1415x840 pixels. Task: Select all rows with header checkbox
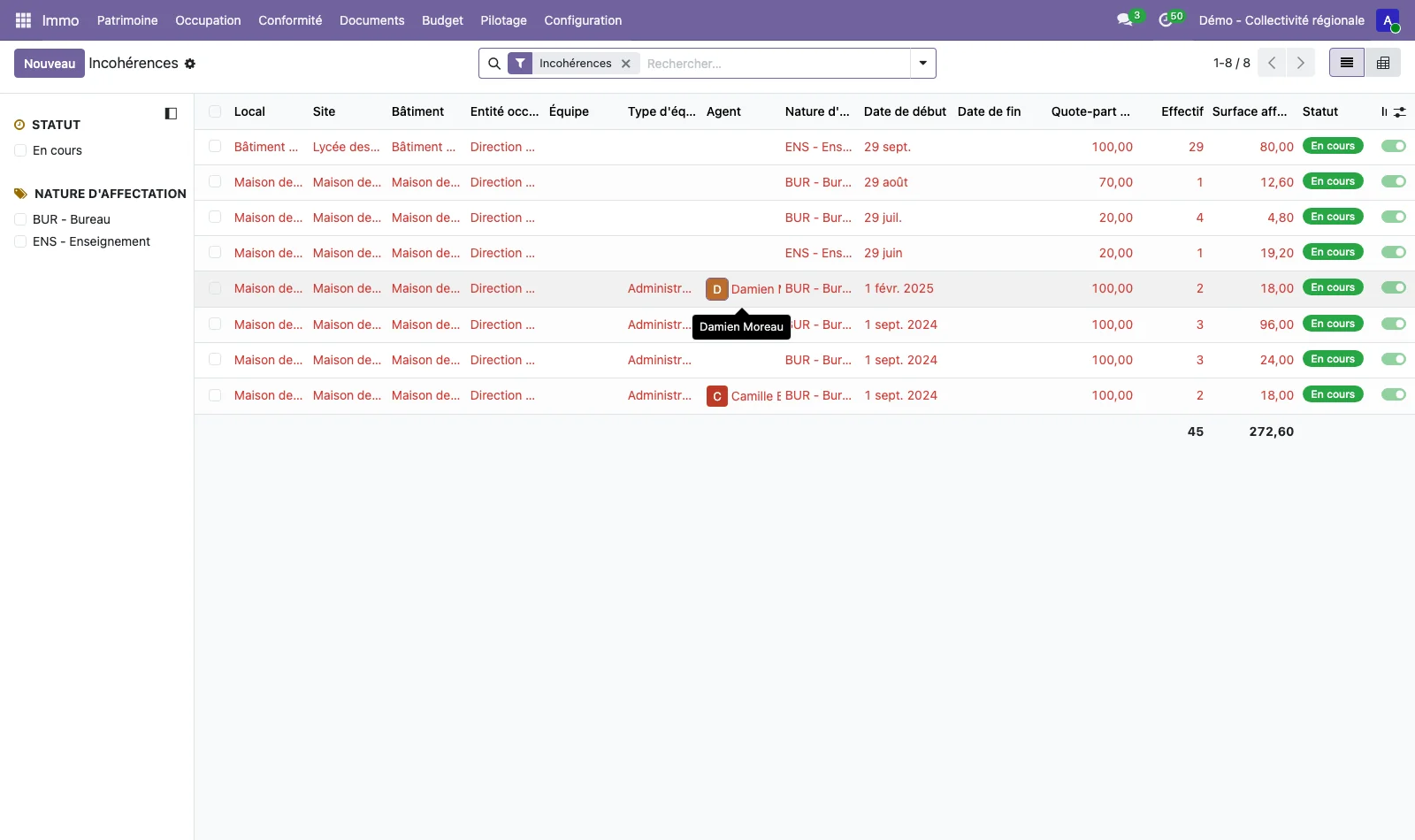pyautogui.click(x=215, y=111)
